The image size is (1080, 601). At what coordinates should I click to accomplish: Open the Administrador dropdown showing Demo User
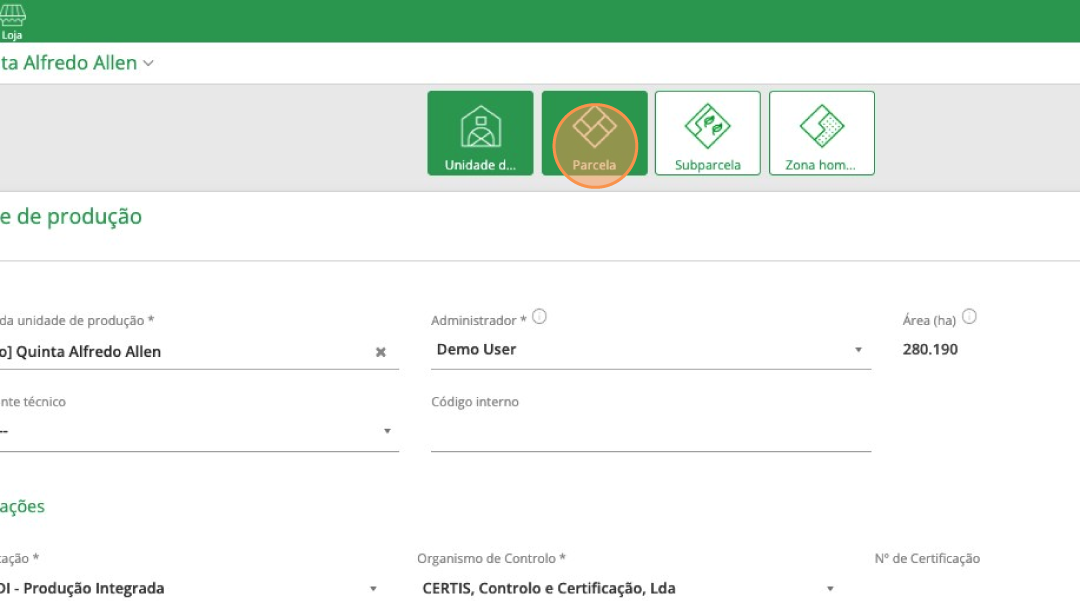650,350
